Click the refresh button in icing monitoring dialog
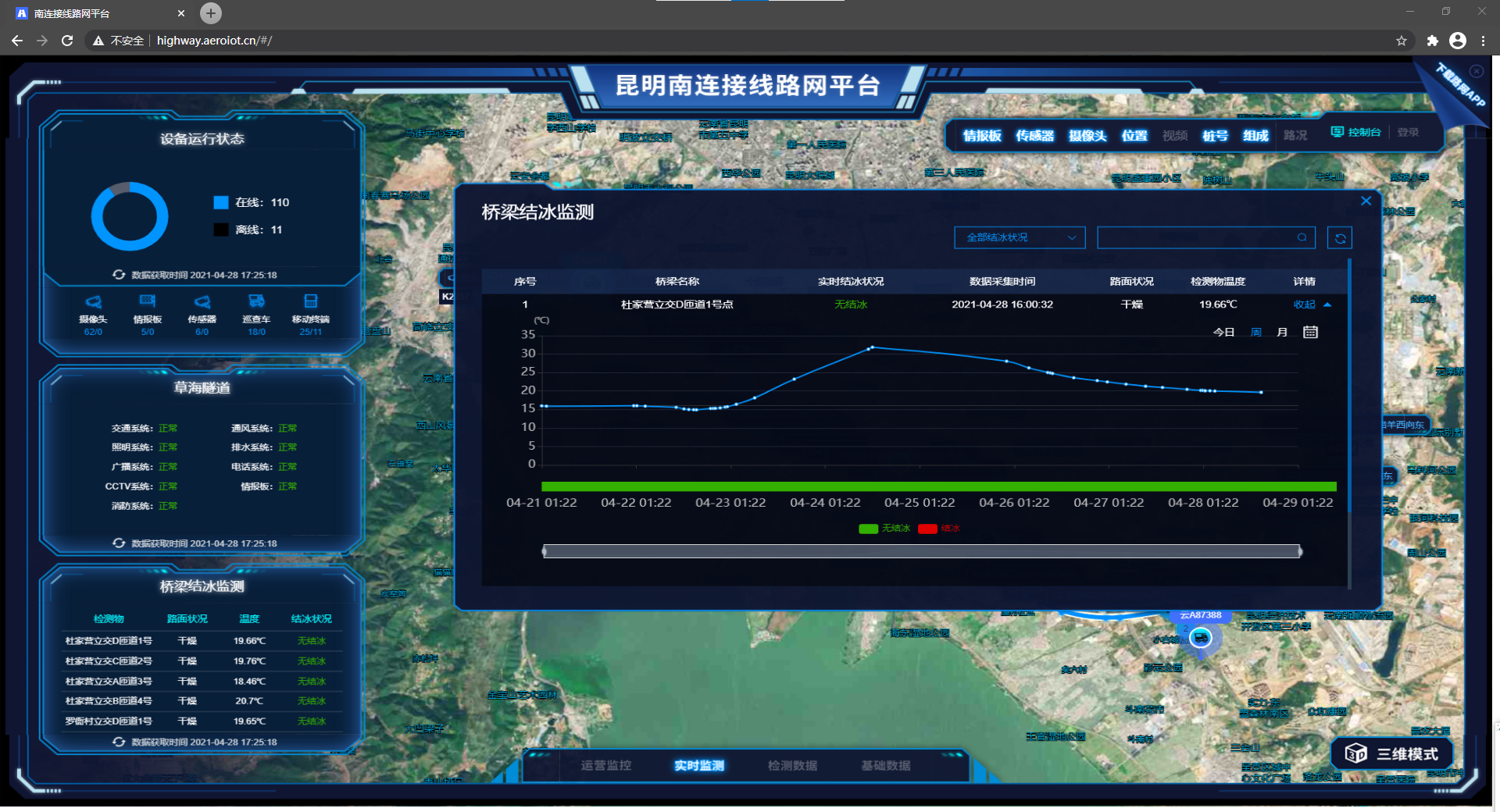Screen dimensions: 1500x812 1339,238
